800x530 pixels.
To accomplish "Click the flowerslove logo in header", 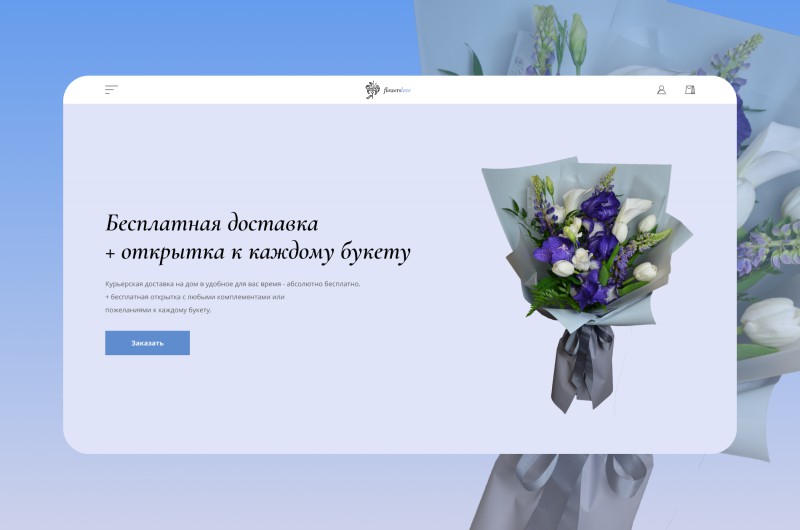I will 388,90.
